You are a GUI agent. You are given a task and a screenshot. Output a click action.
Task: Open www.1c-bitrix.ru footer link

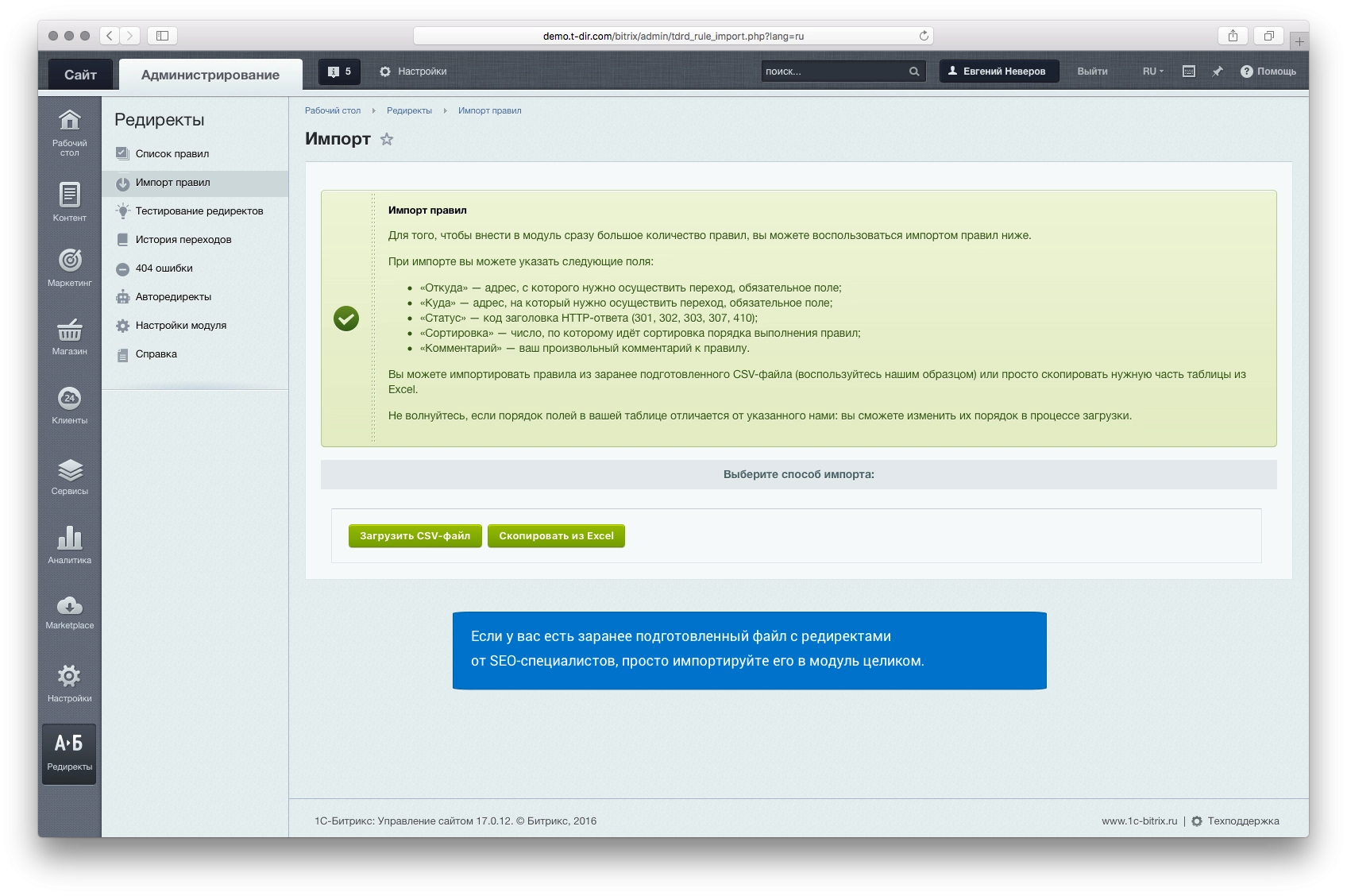(1139, 821)
